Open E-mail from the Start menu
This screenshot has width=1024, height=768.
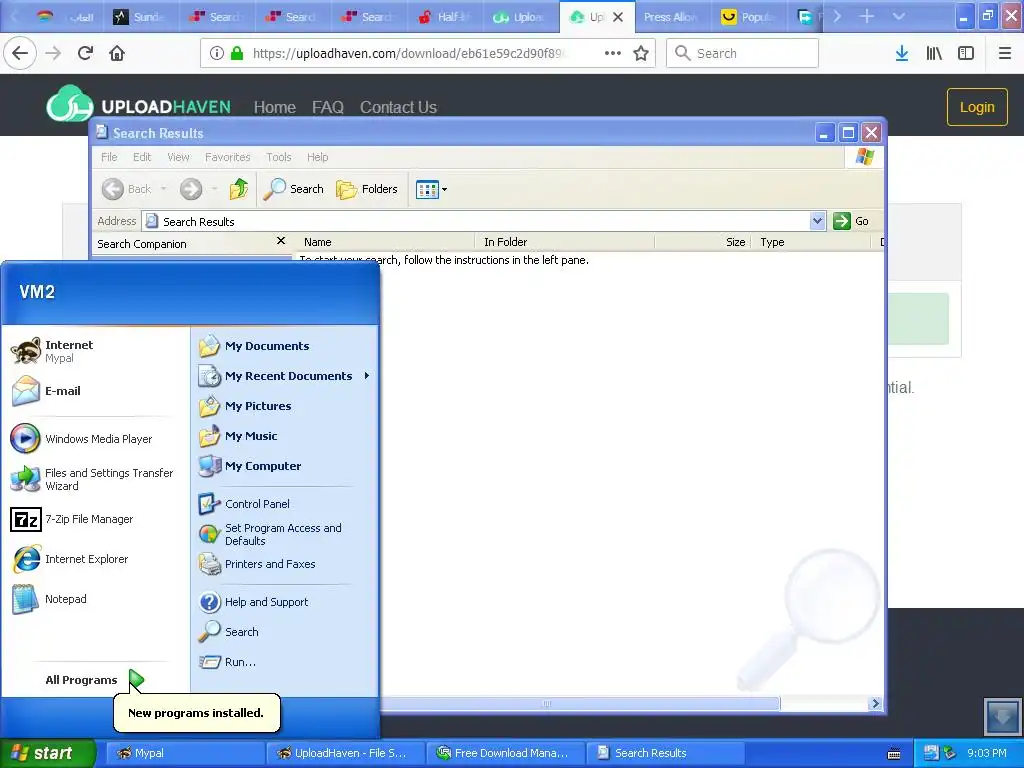point(46,391)
